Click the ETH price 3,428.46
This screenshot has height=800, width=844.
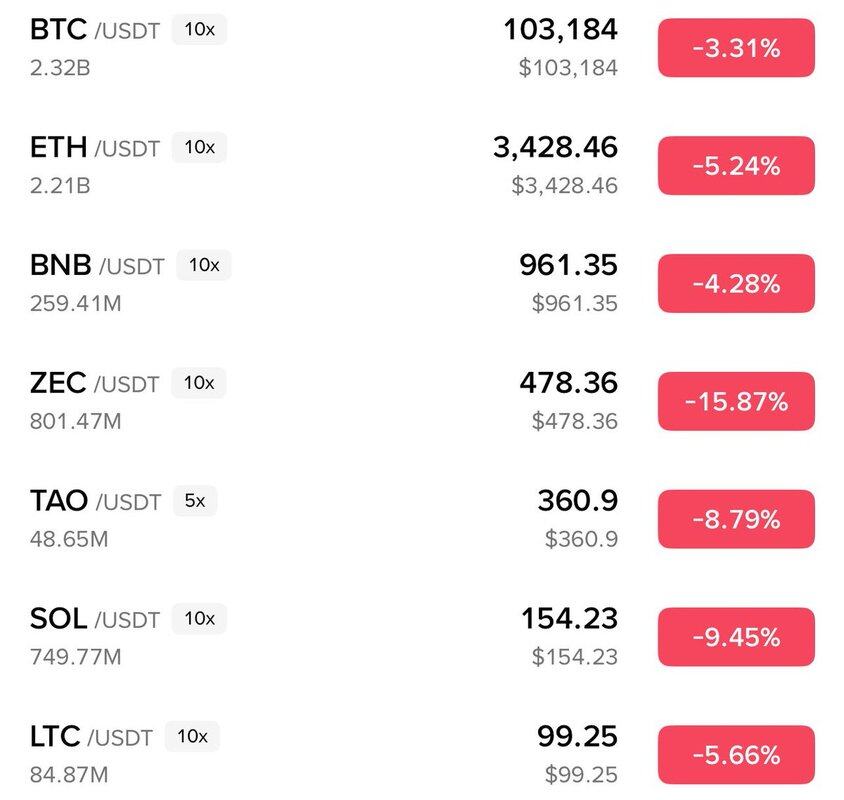point(555,148)
